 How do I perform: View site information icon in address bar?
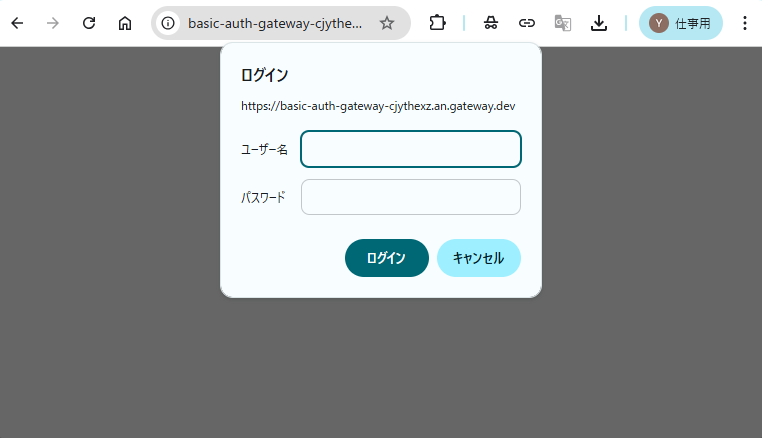click(168, 23)
